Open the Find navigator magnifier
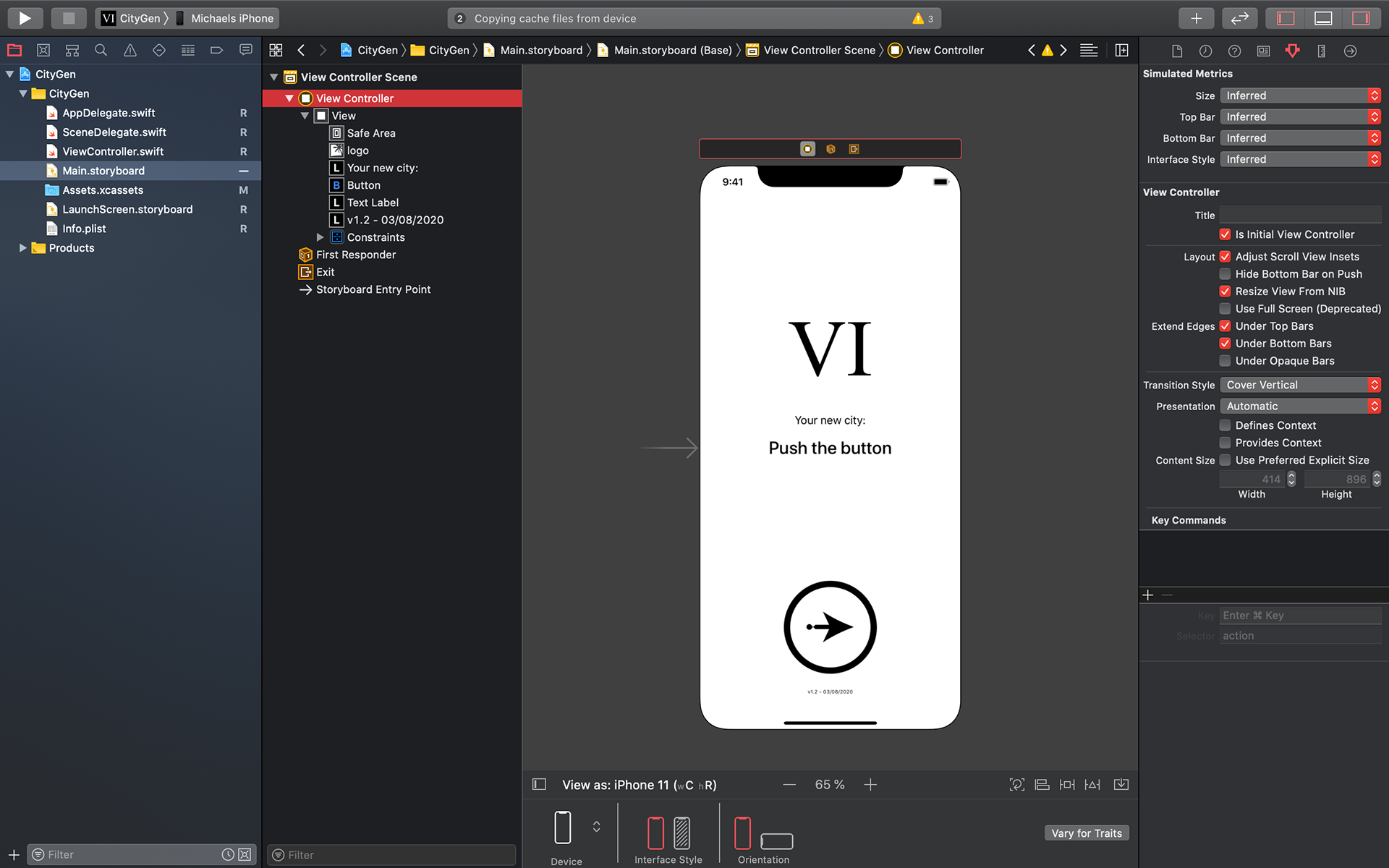1389x868 pixels. 101,50
